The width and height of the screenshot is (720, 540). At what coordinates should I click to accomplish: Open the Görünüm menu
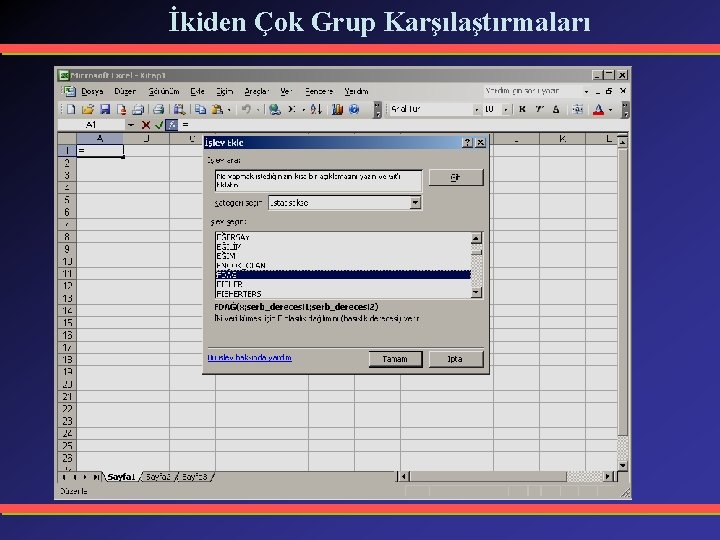tap(163, 91)
